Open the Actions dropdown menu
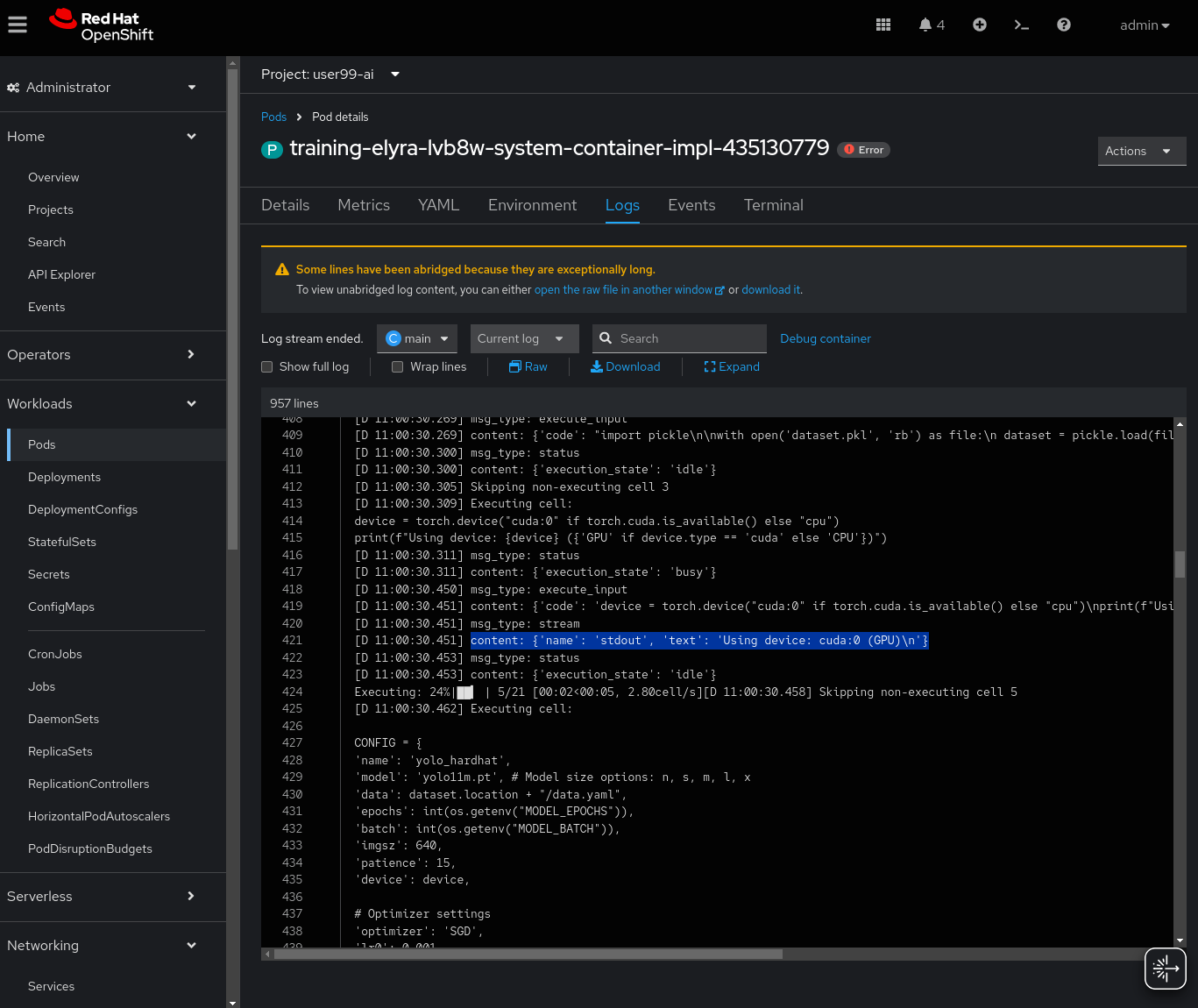The width and height of the screenshot is (1198, 1008). (1142, 151)
